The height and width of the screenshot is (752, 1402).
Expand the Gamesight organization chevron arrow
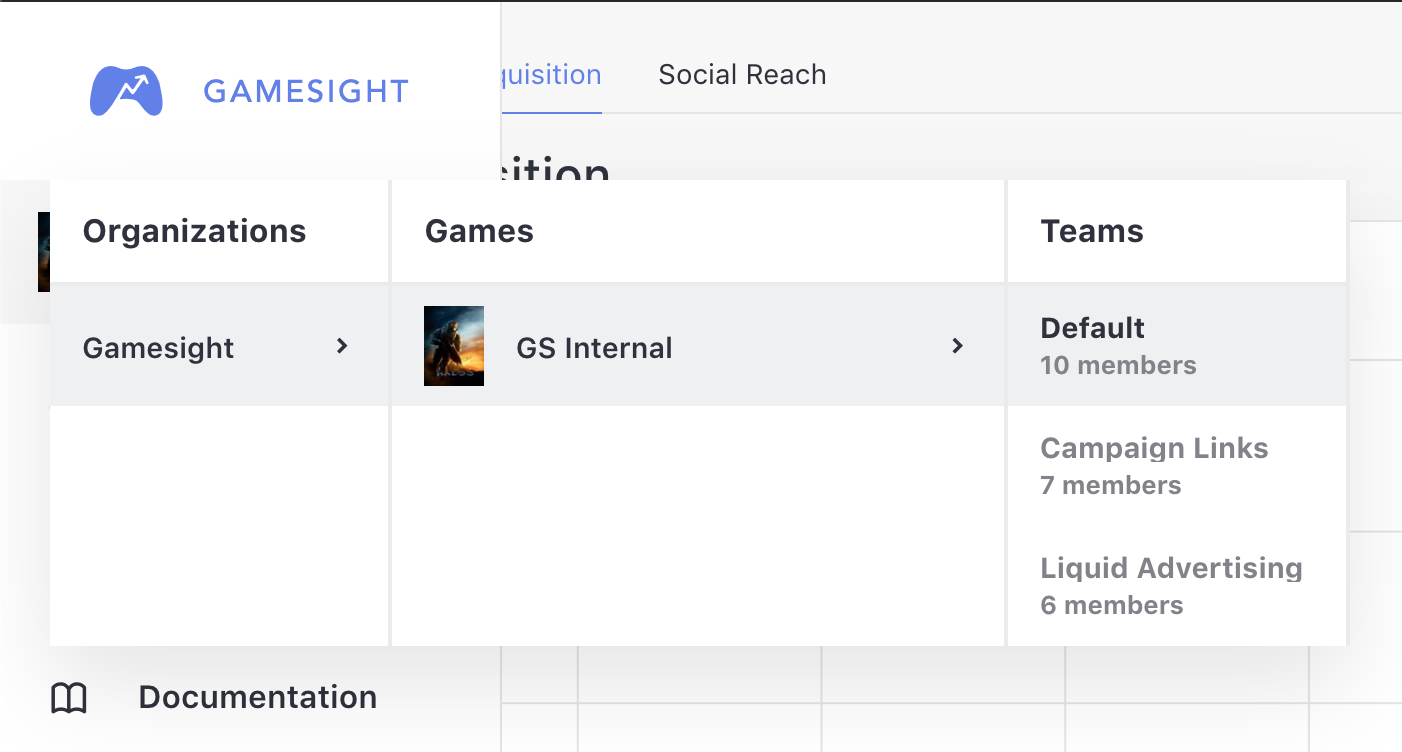(x=342, y=346)
